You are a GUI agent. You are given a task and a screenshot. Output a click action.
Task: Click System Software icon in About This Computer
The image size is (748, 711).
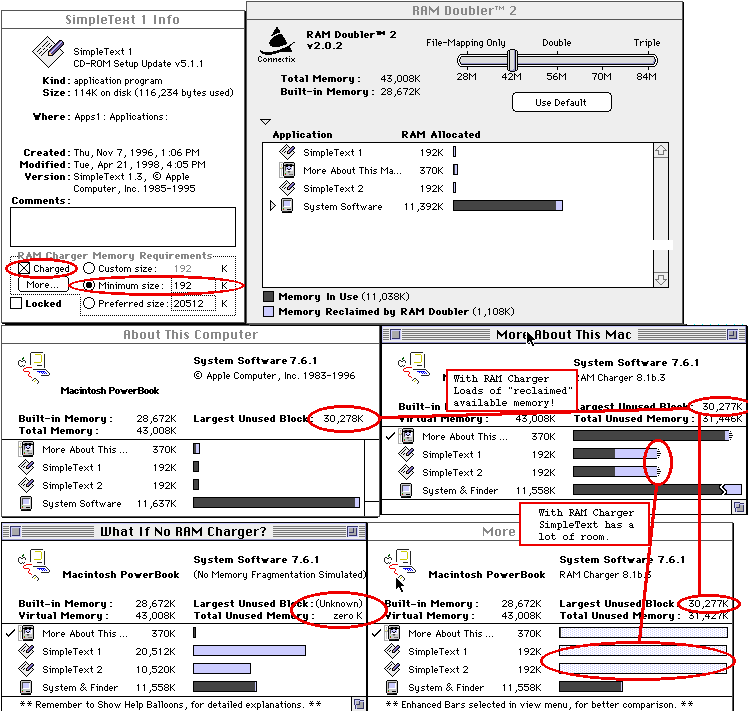tap(26, 503)
